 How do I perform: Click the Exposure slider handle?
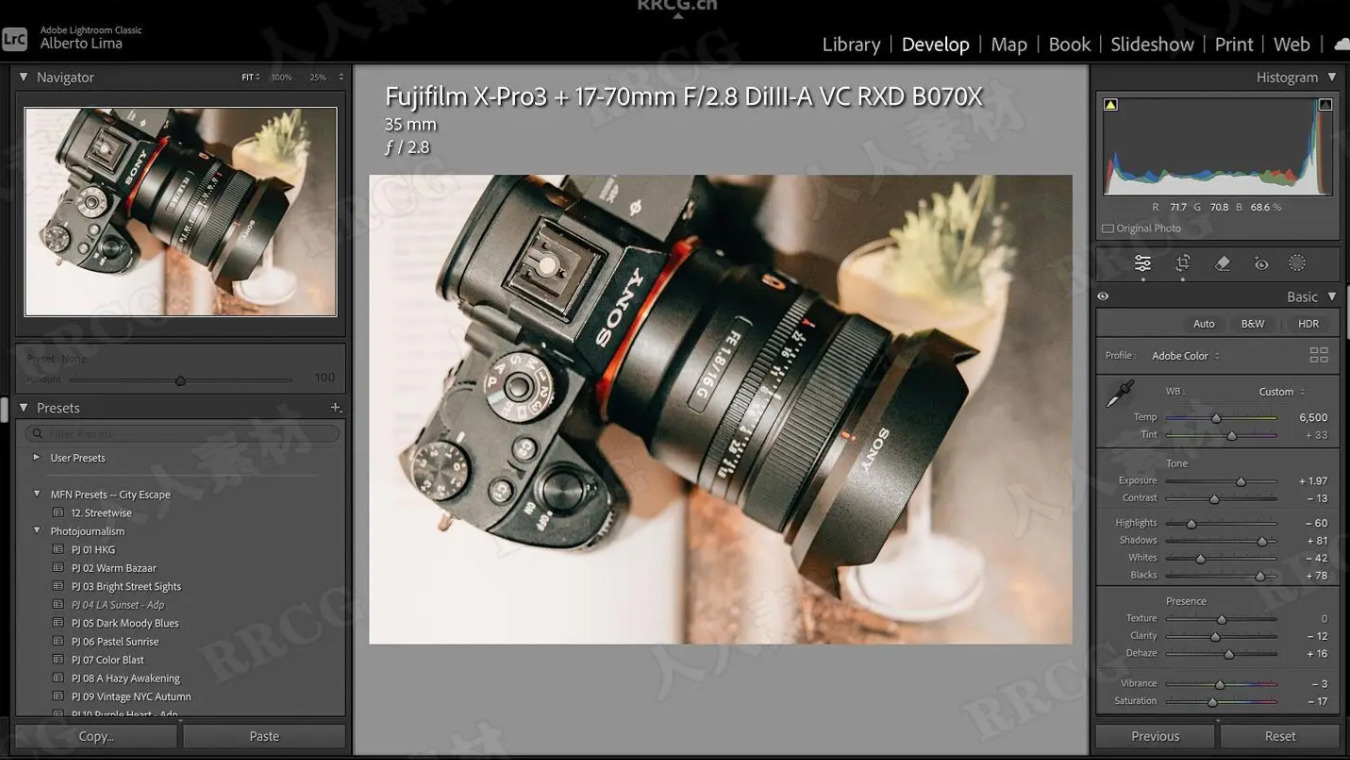coord(1241,482)
